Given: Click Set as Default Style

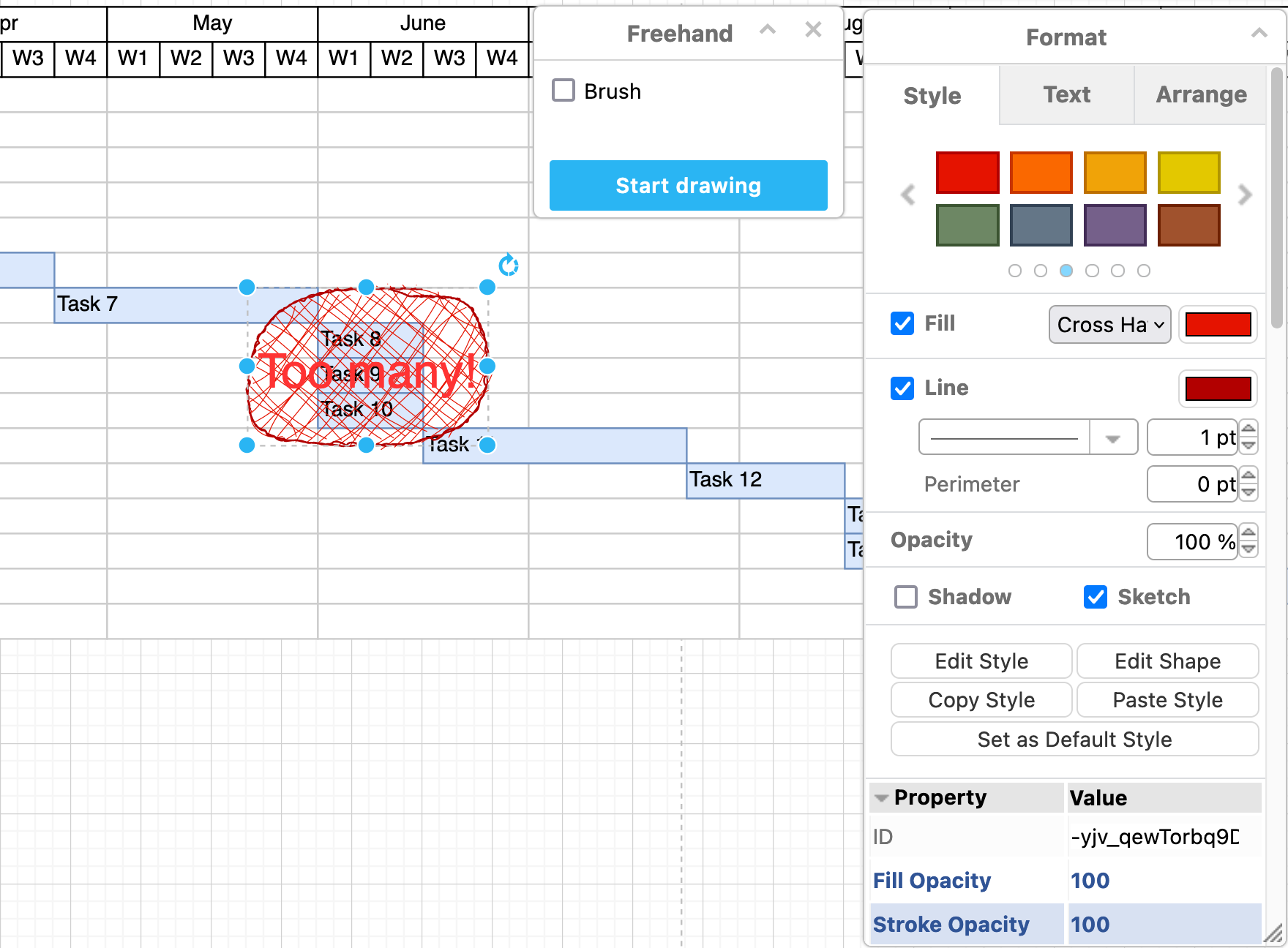Looking at the screenshot, I should [1074, 739].
